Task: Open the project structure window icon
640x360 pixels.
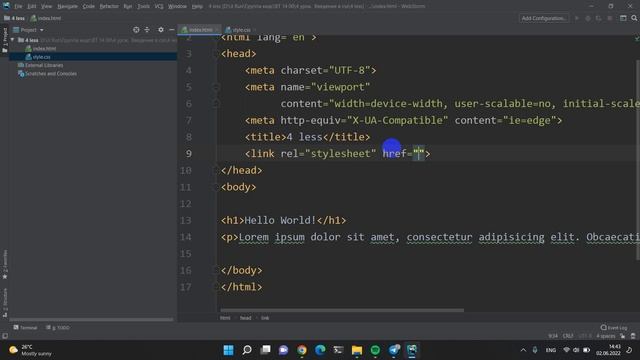Action: 623,18
